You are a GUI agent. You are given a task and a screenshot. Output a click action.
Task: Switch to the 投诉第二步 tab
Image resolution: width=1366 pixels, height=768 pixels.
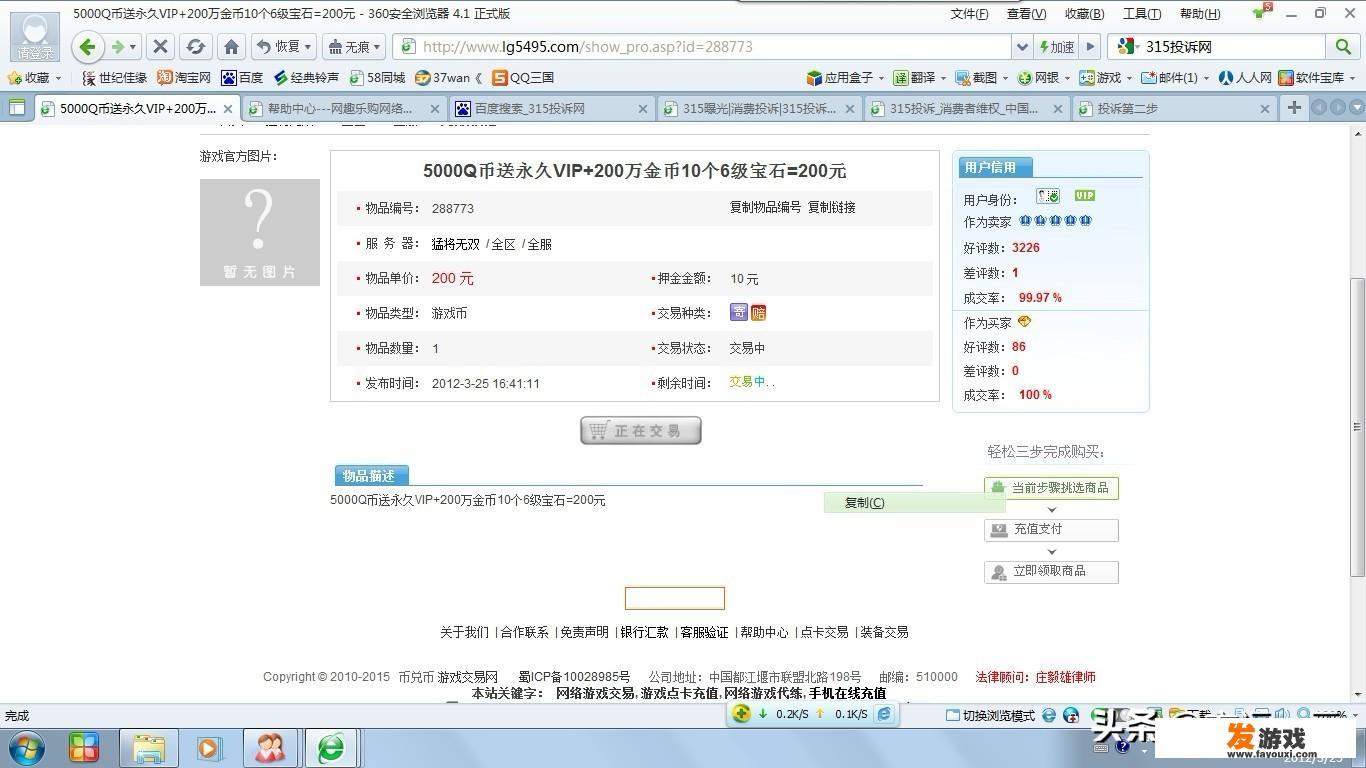point(1173,108)
